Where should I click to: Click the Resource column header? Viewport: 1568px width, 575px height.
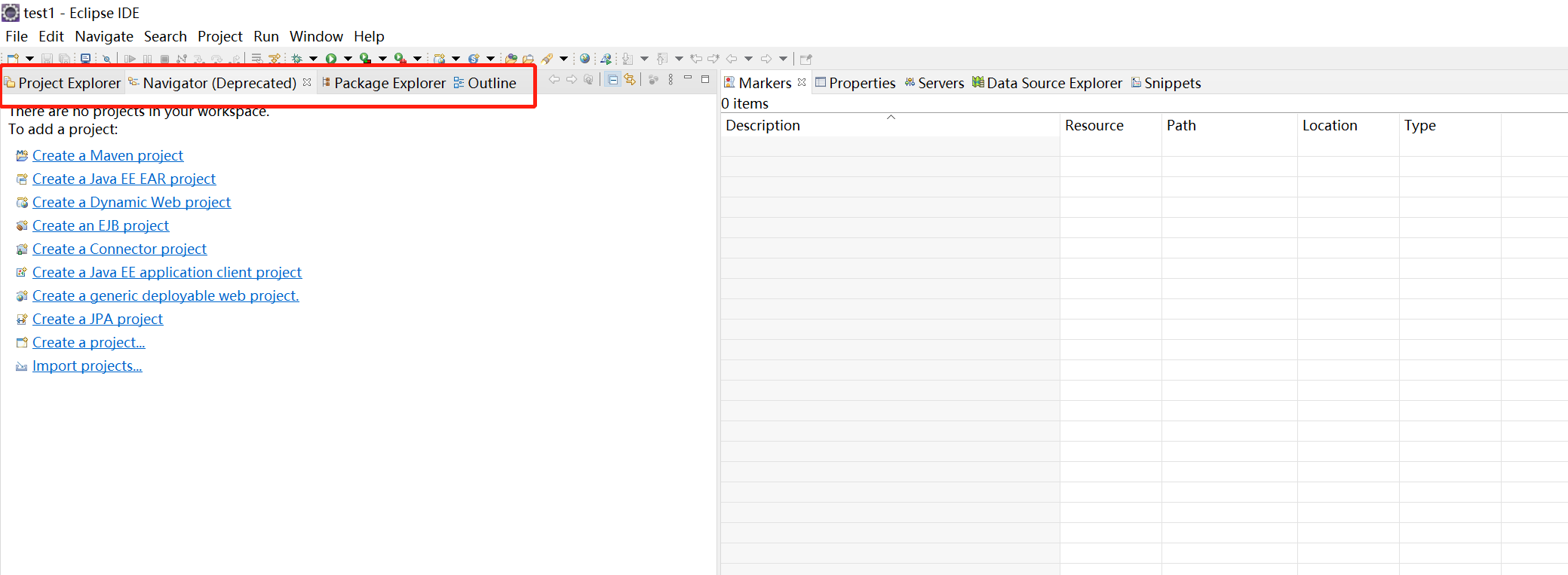pos(1110,125)
